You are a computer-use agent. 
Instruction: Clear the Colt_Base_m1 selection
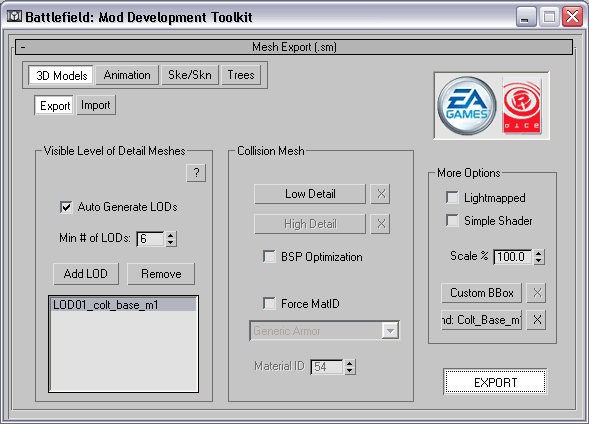536,320
